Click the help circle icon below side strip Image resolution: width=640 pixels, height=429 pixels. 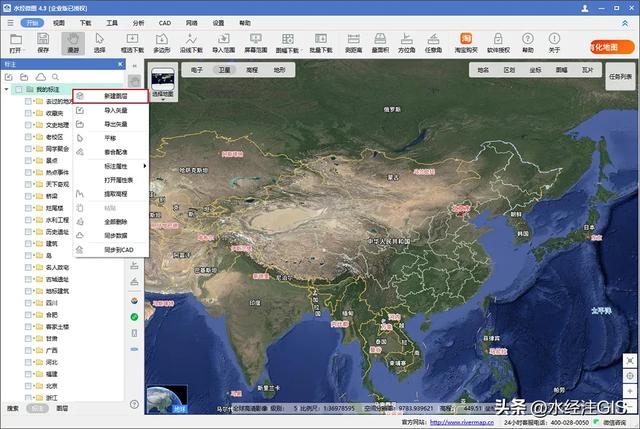[x=134, y=405]
